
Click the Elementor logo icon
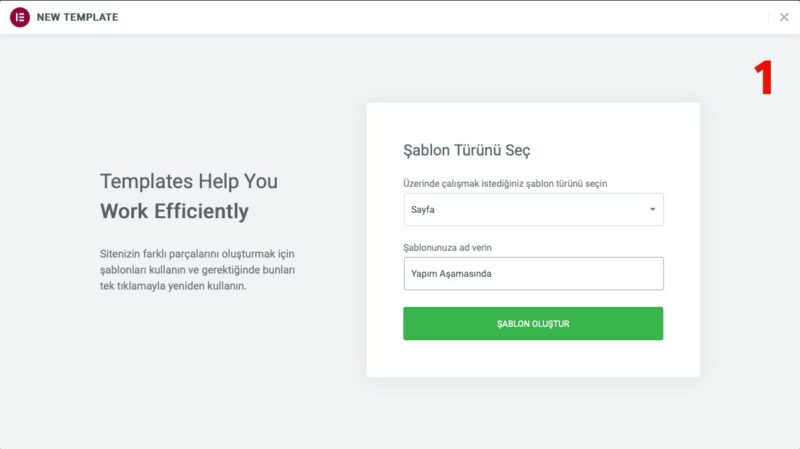click(x=19, y=17)
